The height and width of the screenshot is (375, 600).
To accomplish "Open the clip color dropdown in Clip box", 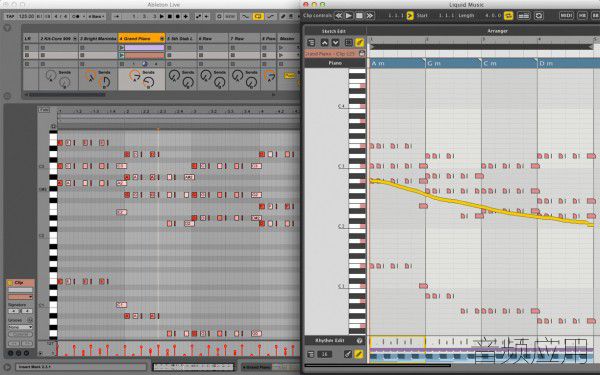I will point(20,297).
